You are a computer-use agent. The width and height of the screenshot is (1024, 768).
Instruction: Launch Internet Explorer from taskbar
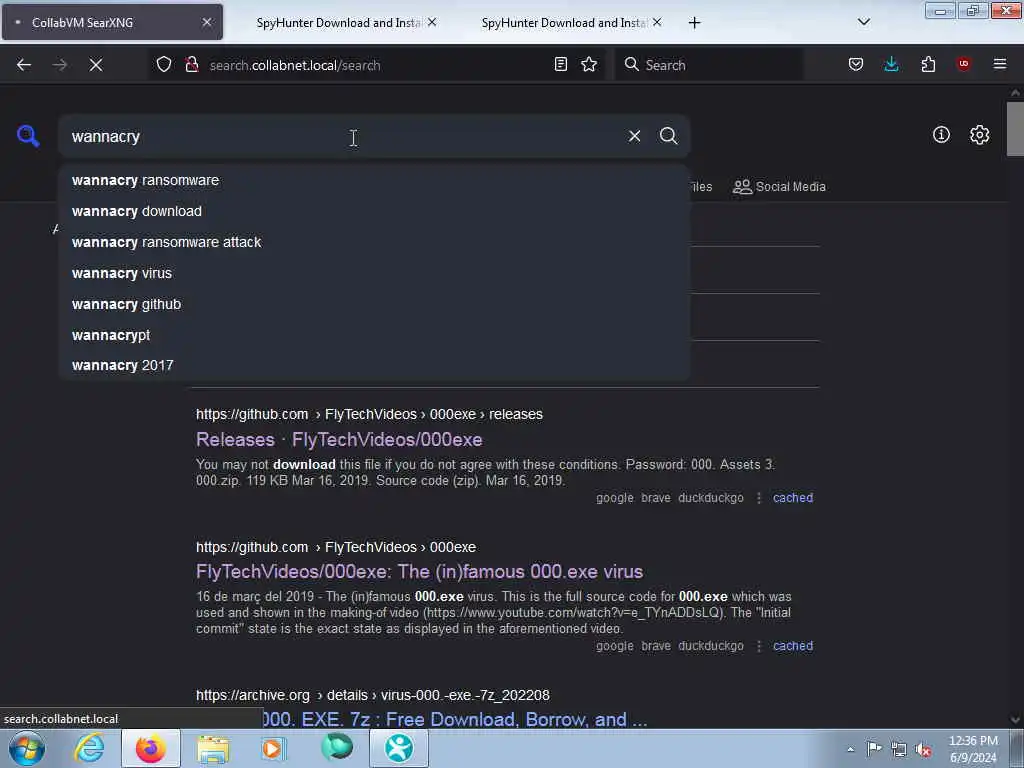click(x=89, y=748)
